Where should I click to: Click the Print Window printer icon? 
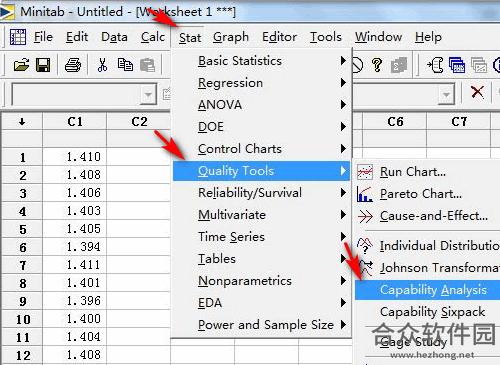(x=73, y=65)
